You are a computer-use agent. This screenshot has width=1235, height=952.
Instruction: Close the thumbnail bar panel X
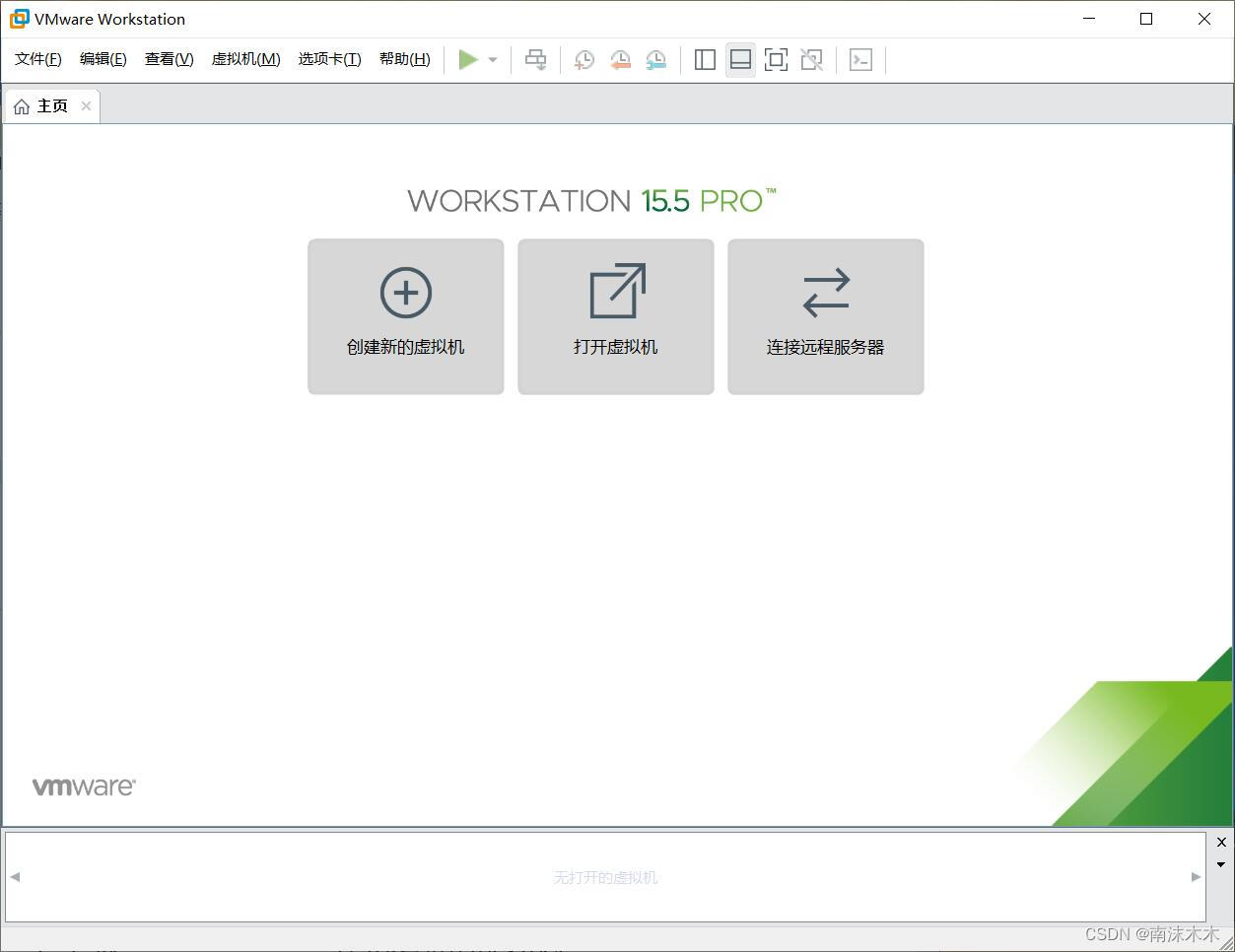coord(1221,842)
